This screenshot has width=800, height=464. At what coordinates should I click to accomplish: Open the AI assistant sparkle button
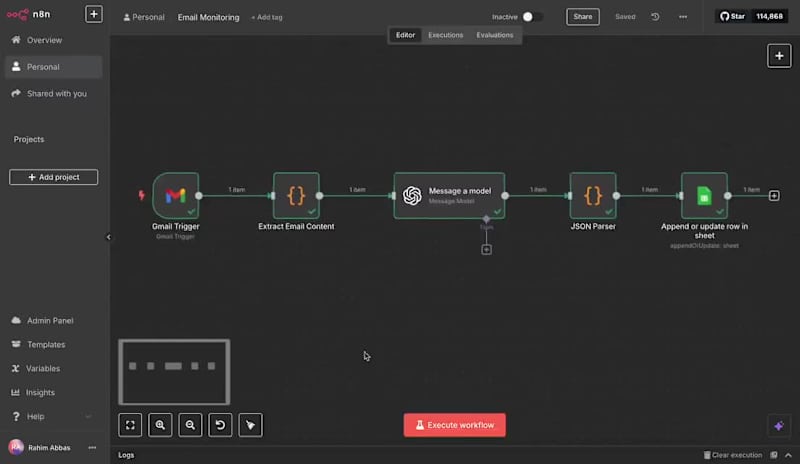click(x=779, y=426)
